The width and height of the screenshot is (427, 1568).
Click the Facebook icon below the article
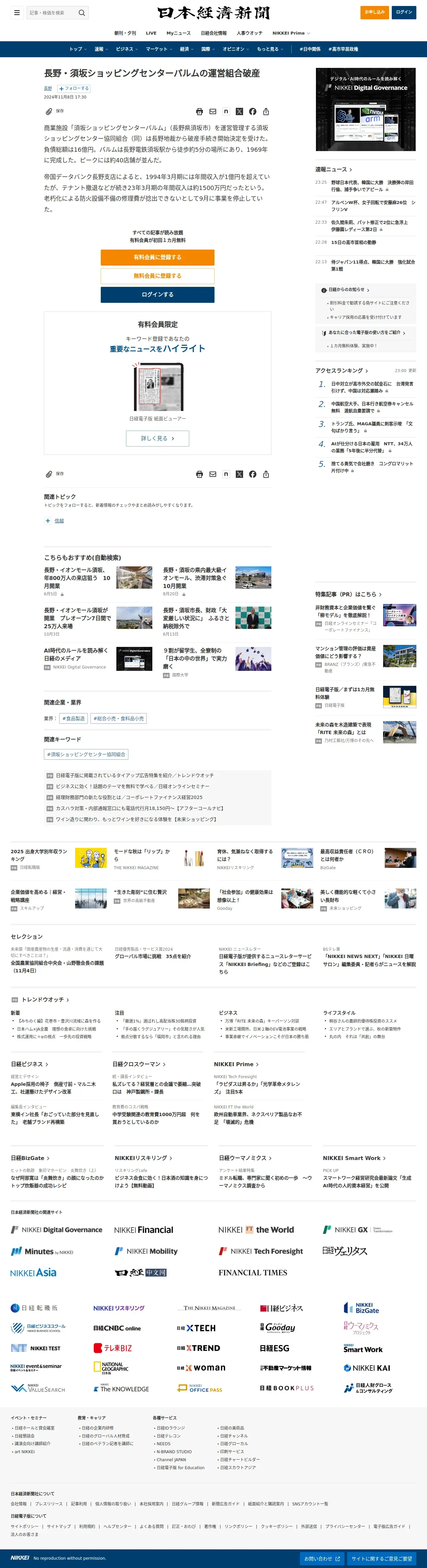(252, 474)
